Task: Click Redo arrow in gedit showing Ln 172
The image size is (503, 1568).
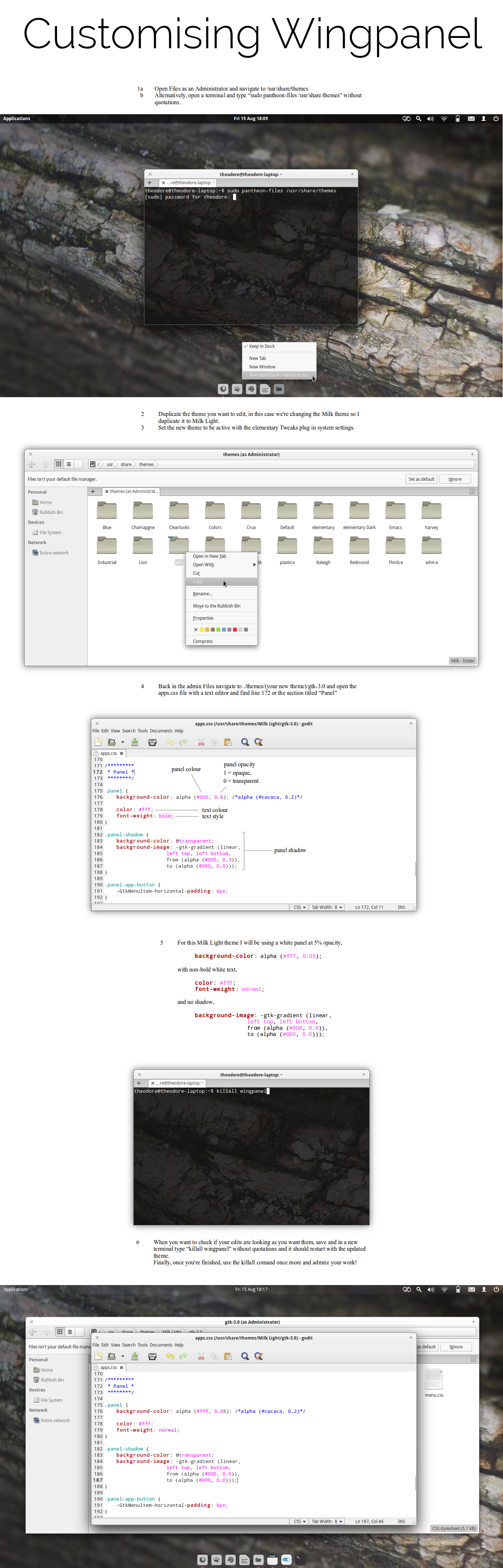Action: click(x=183, y=742)
